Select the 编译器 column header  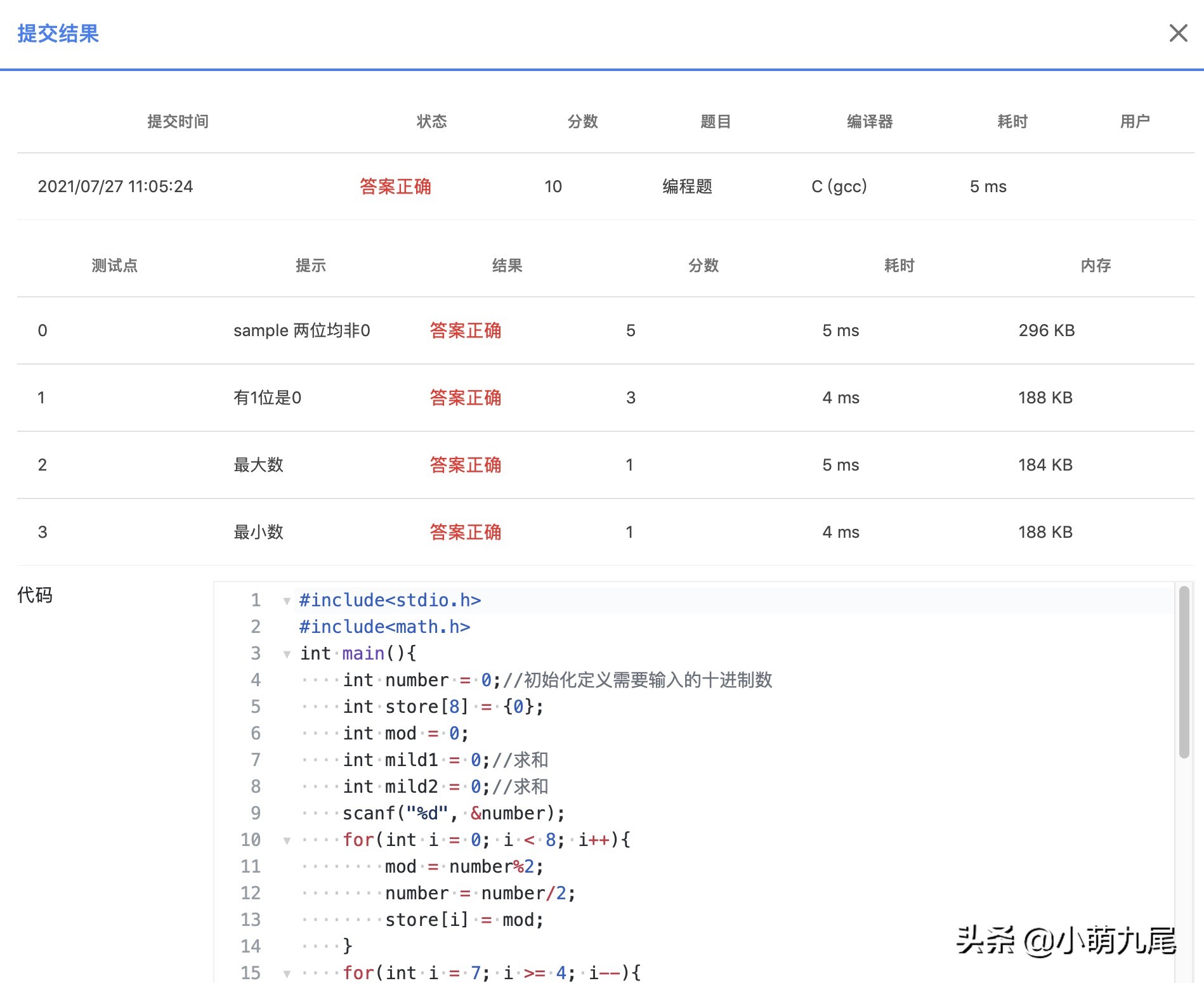pos(870,121)
